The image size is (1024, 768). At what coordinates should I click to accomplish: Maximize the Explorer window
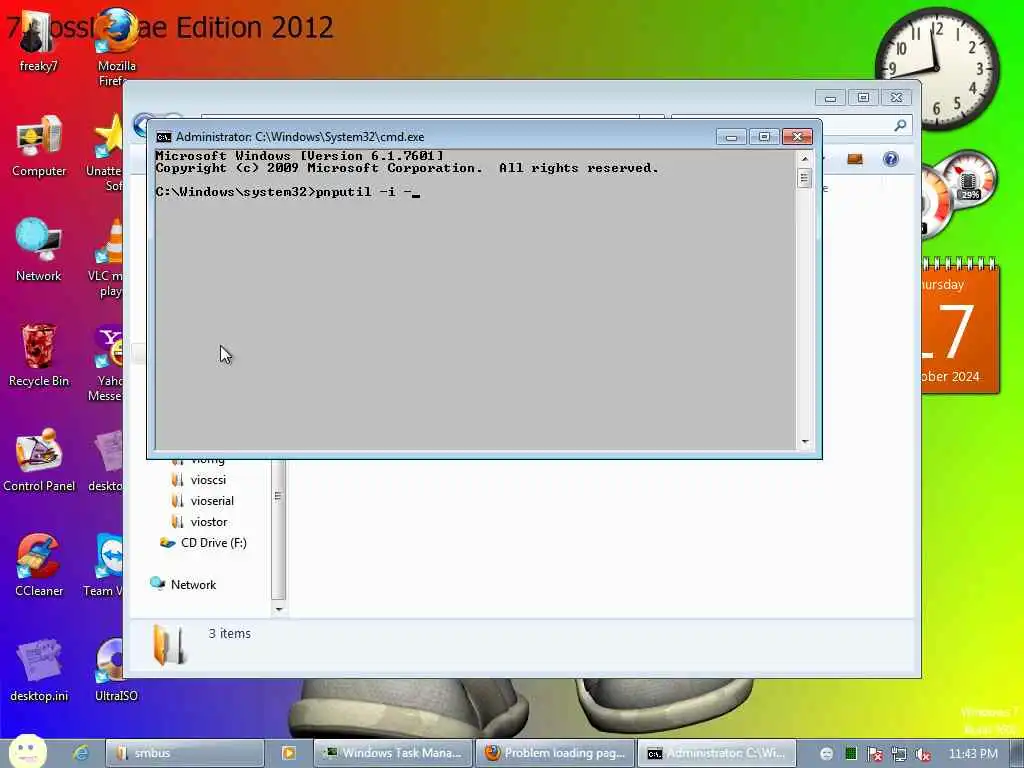point(863,98)
